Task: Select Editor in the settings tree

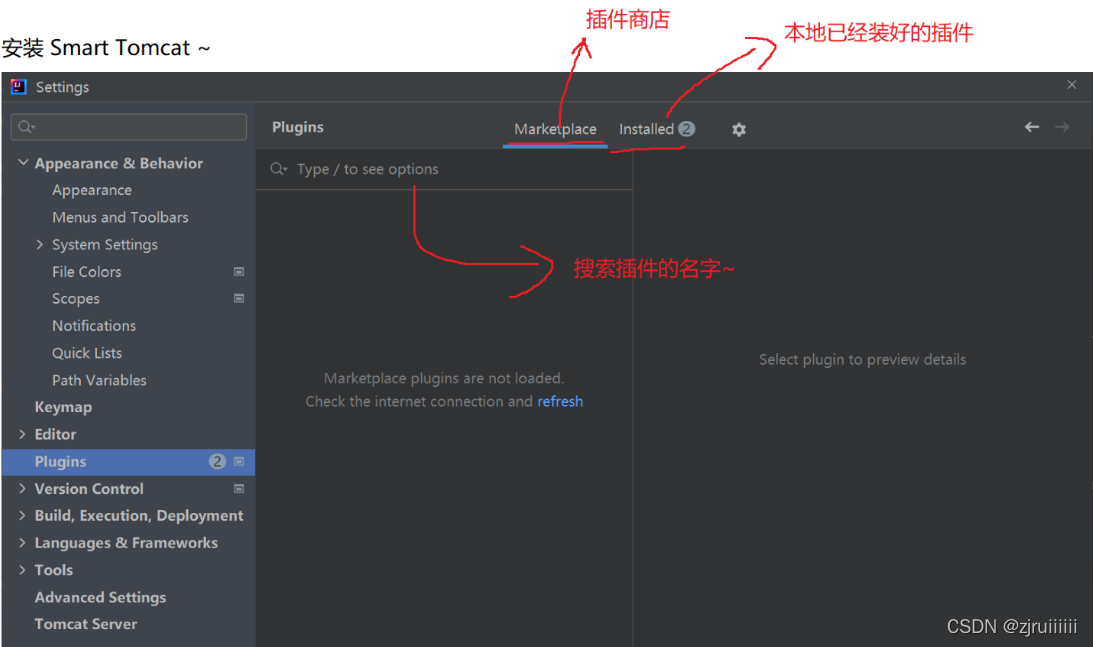Action: pyautogui.click(x=55, y=434)
